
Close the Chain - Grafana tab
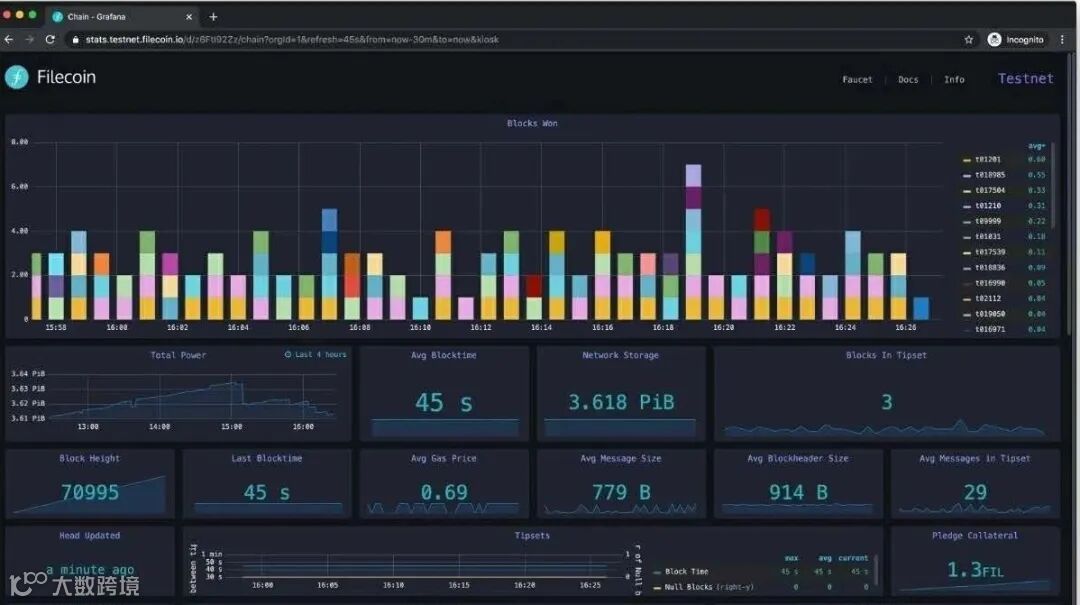(x=189, y=17)
